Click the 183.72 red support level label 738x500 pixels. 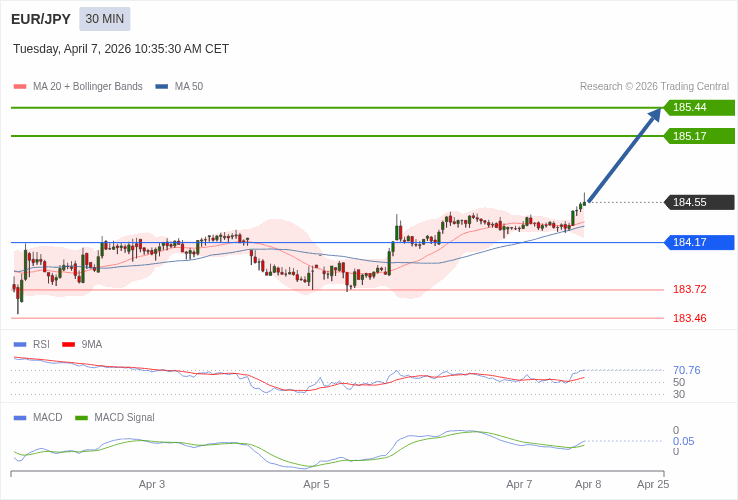tap(689, 290)
